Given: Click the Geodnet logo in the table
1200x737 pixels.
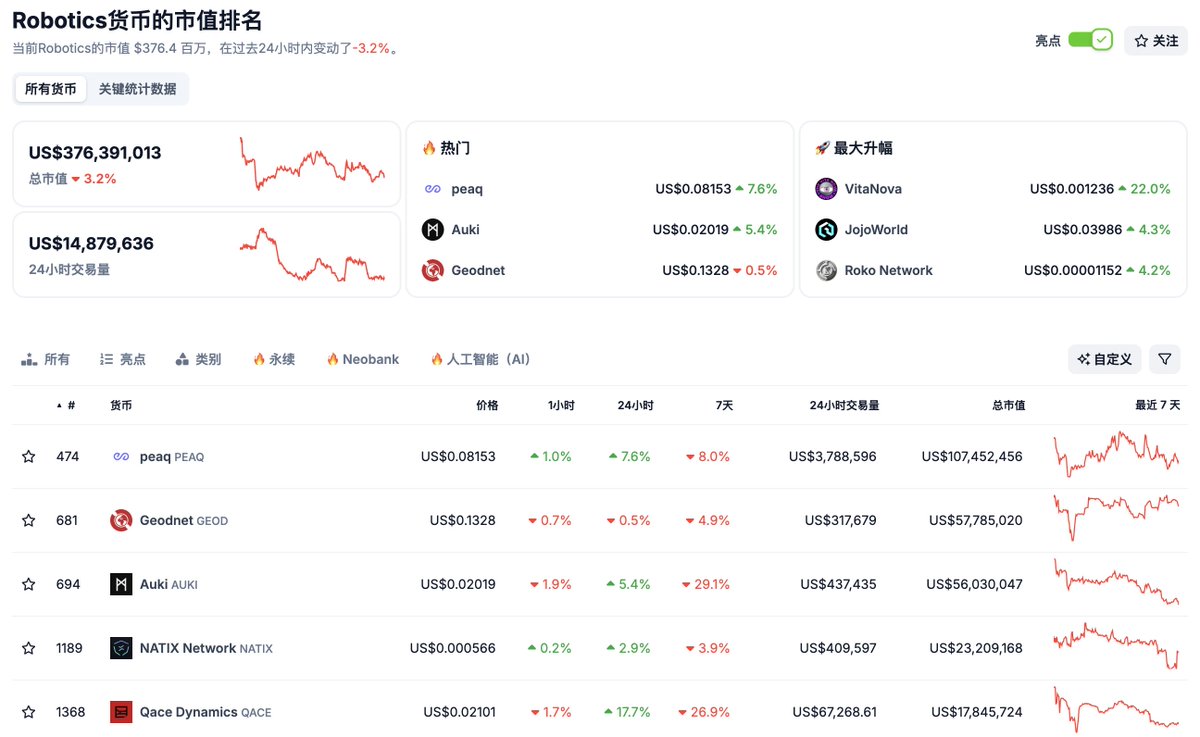Looking at the screenshot, I should pos(121,521).
